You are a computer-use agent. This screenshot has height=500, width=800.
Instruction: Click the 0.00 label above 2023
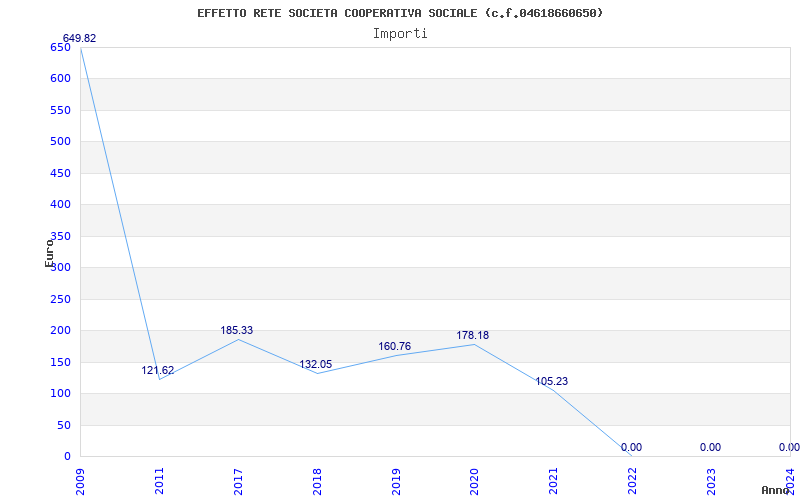pos(710,447)
